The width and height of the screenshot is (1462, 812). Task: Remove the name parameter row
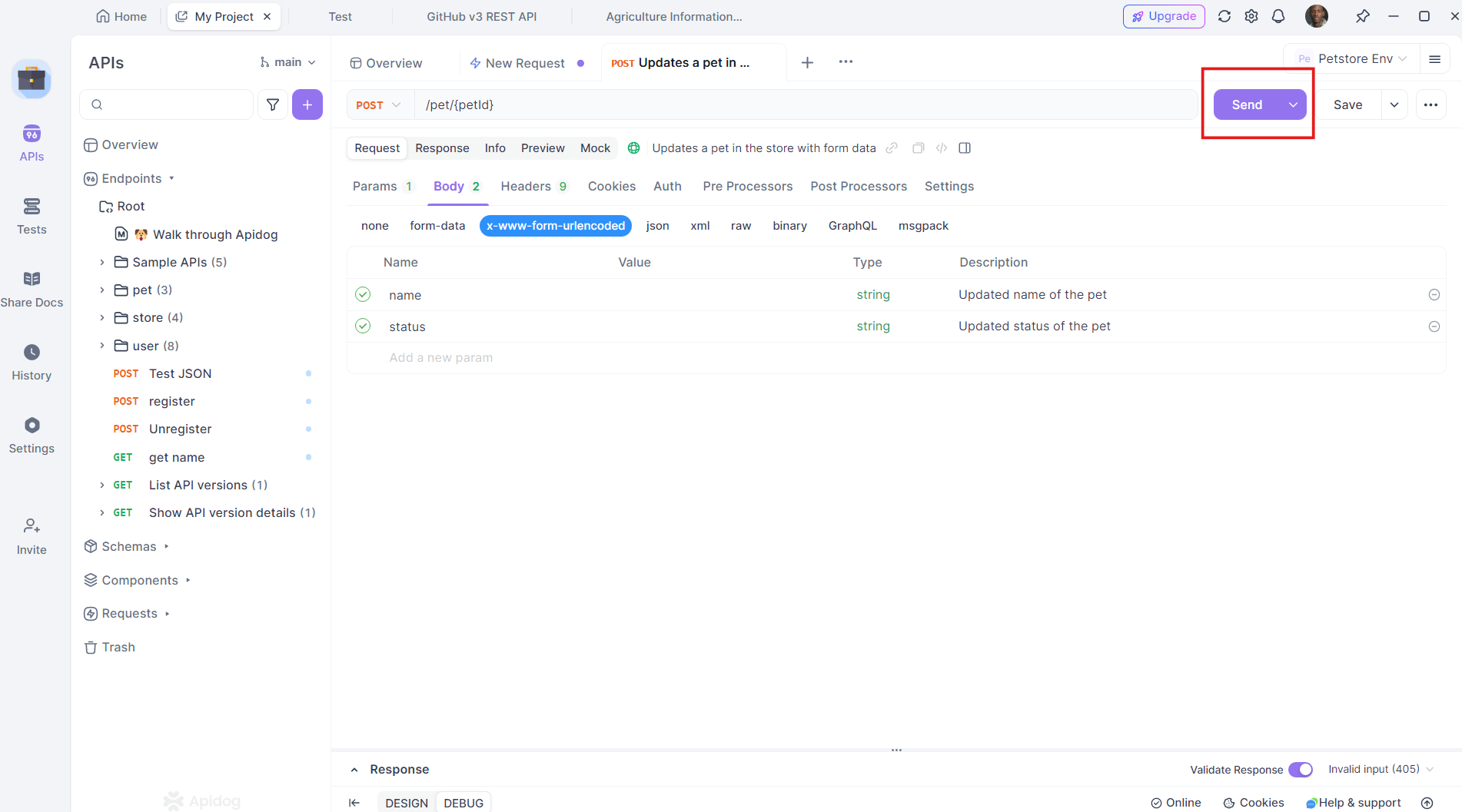tap(1434, 295)
